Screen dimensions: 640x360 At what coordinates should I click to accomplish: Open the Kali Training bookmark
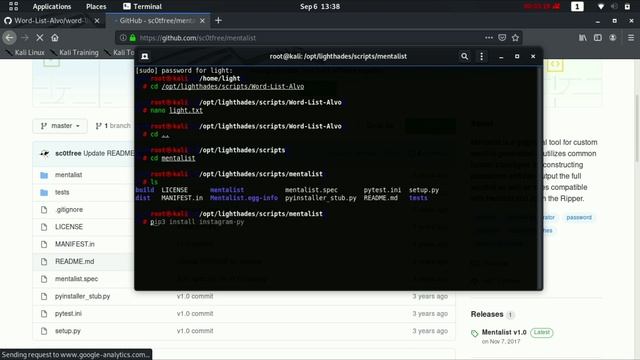coord(74,52)
